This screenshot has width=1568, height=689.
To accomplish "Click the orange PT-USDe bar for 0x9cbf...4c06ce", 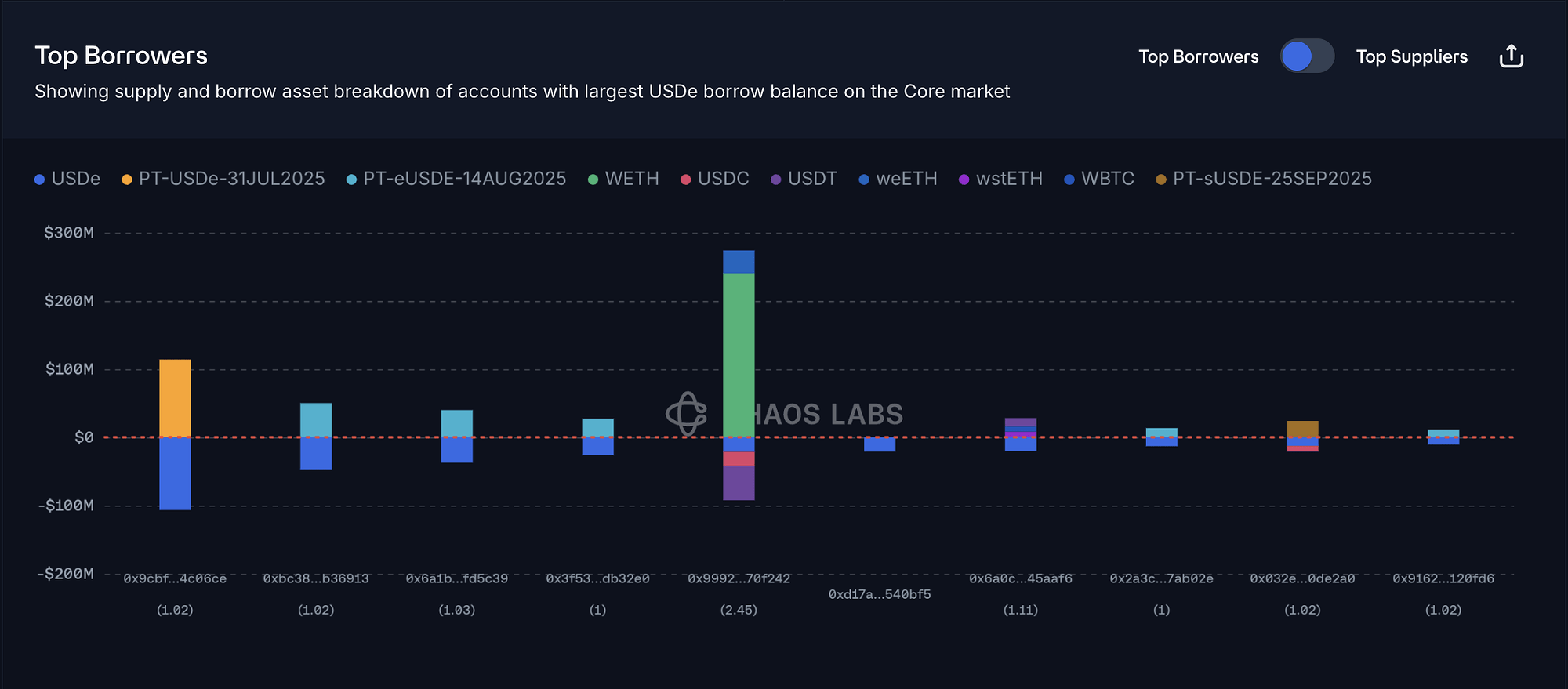I will 175,397.
